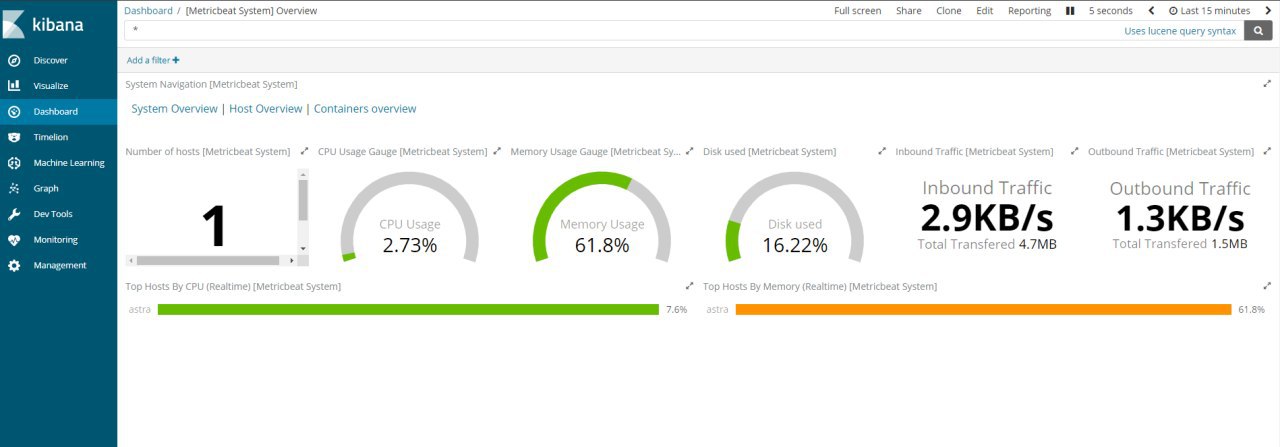Expand the Memory Usage Gauge panel
The image size is (1280, 447).
click(689, 151)
